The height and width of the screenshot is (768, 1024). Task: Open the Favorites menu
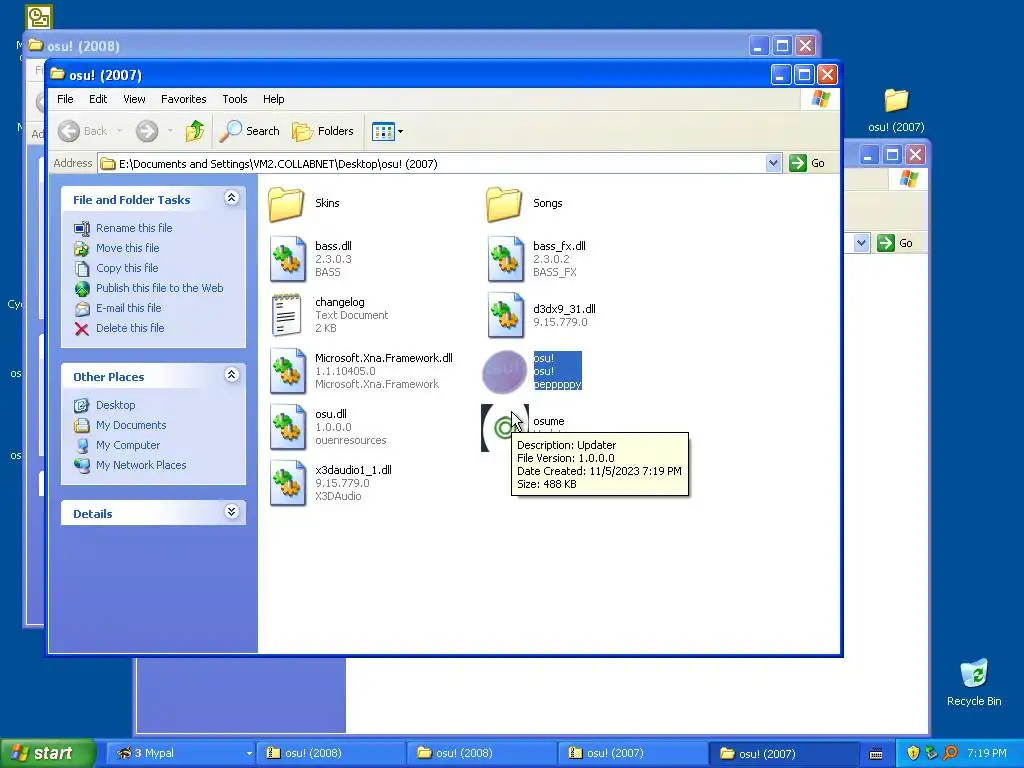click(184, 99)
